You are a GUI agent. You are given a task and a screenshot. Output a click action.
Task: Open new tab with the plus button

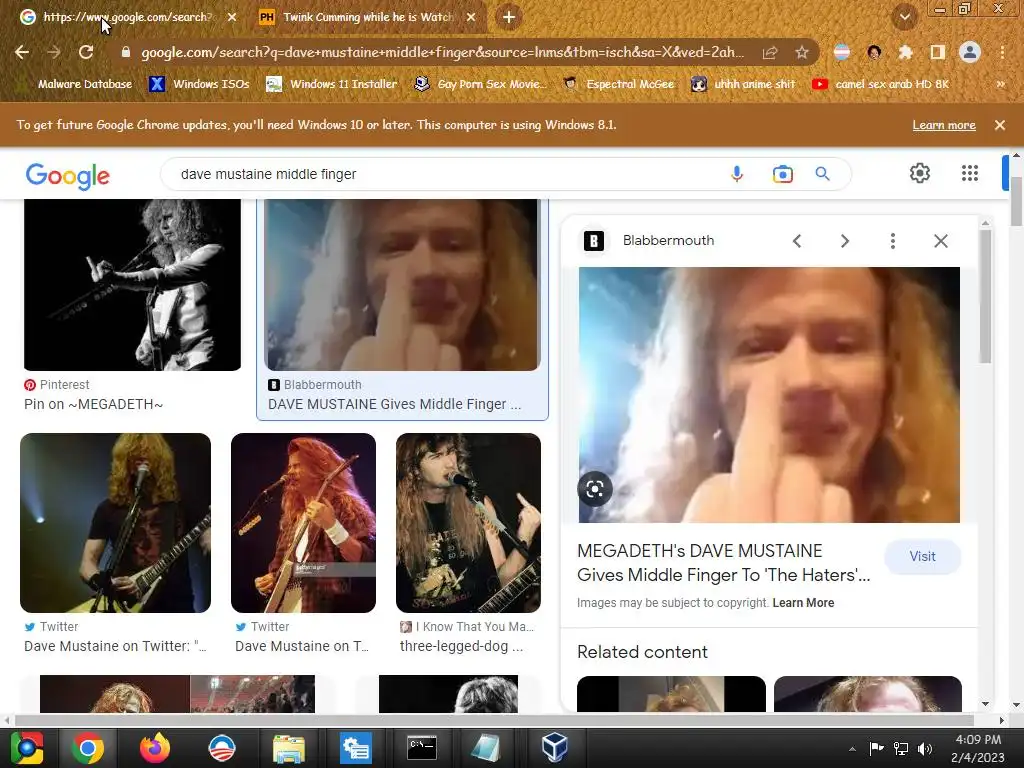point(509,17)
